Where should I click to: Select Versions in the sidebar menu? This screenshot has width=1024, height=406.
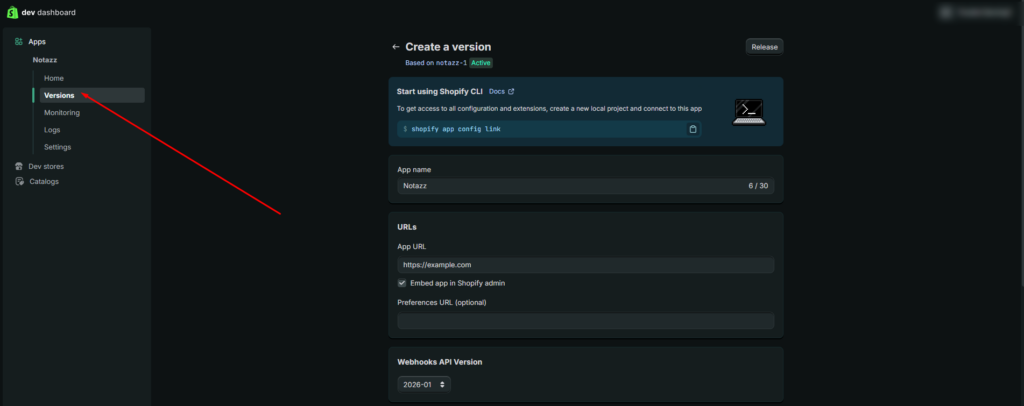click(59, 95)
